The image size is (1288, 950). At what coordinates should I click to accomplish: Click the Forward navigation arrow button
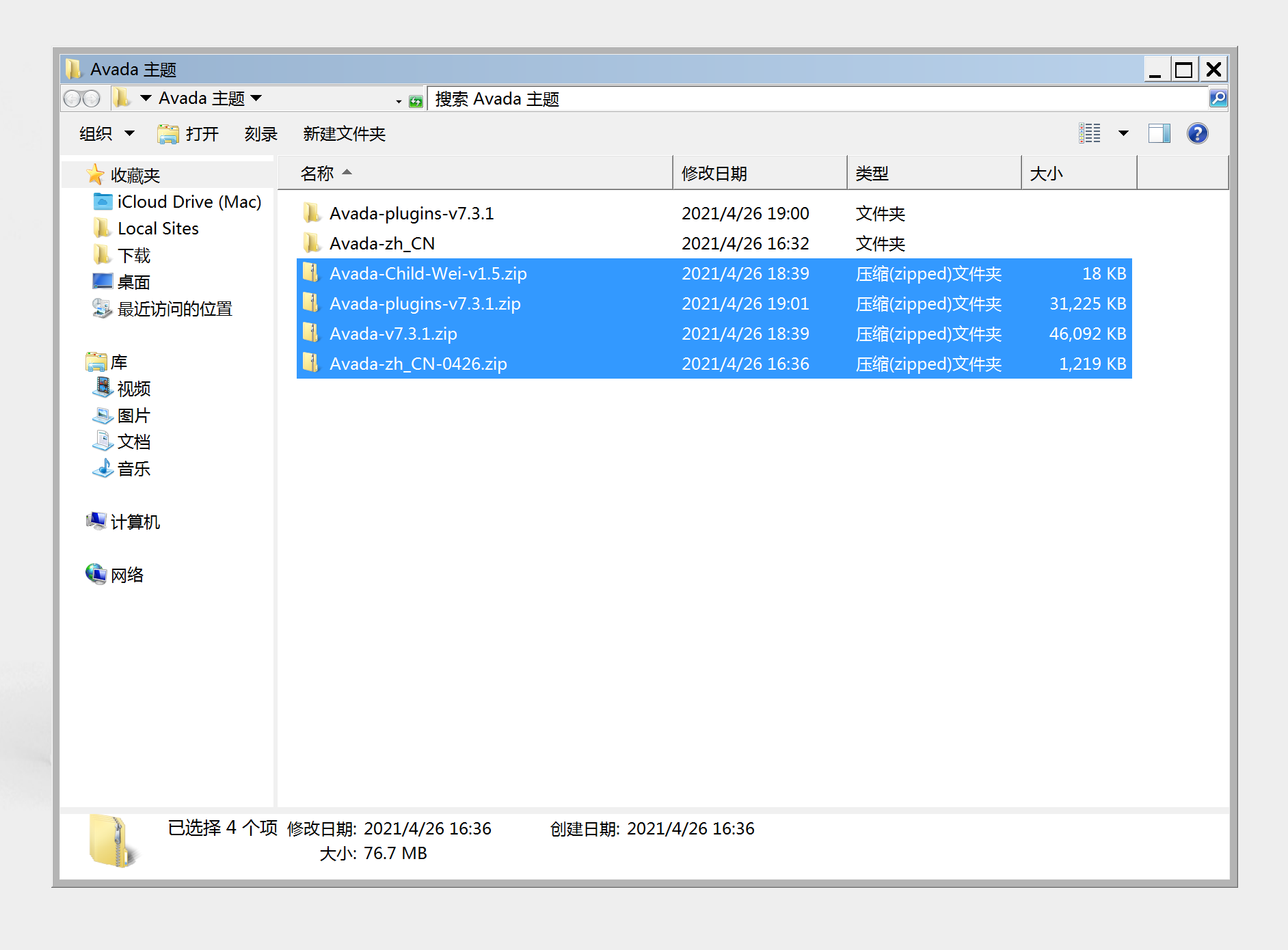92,99
